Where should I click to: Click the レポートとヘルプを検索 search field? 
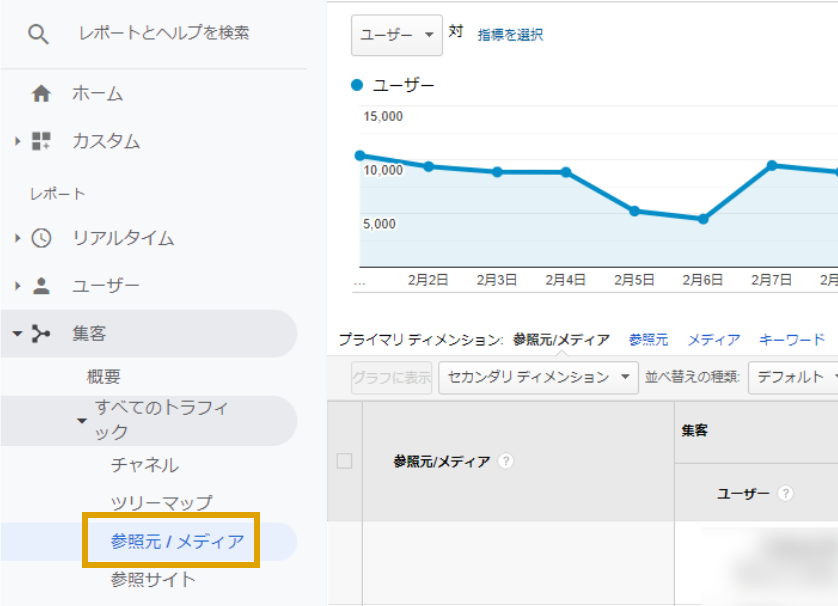[x=164, y=34]
